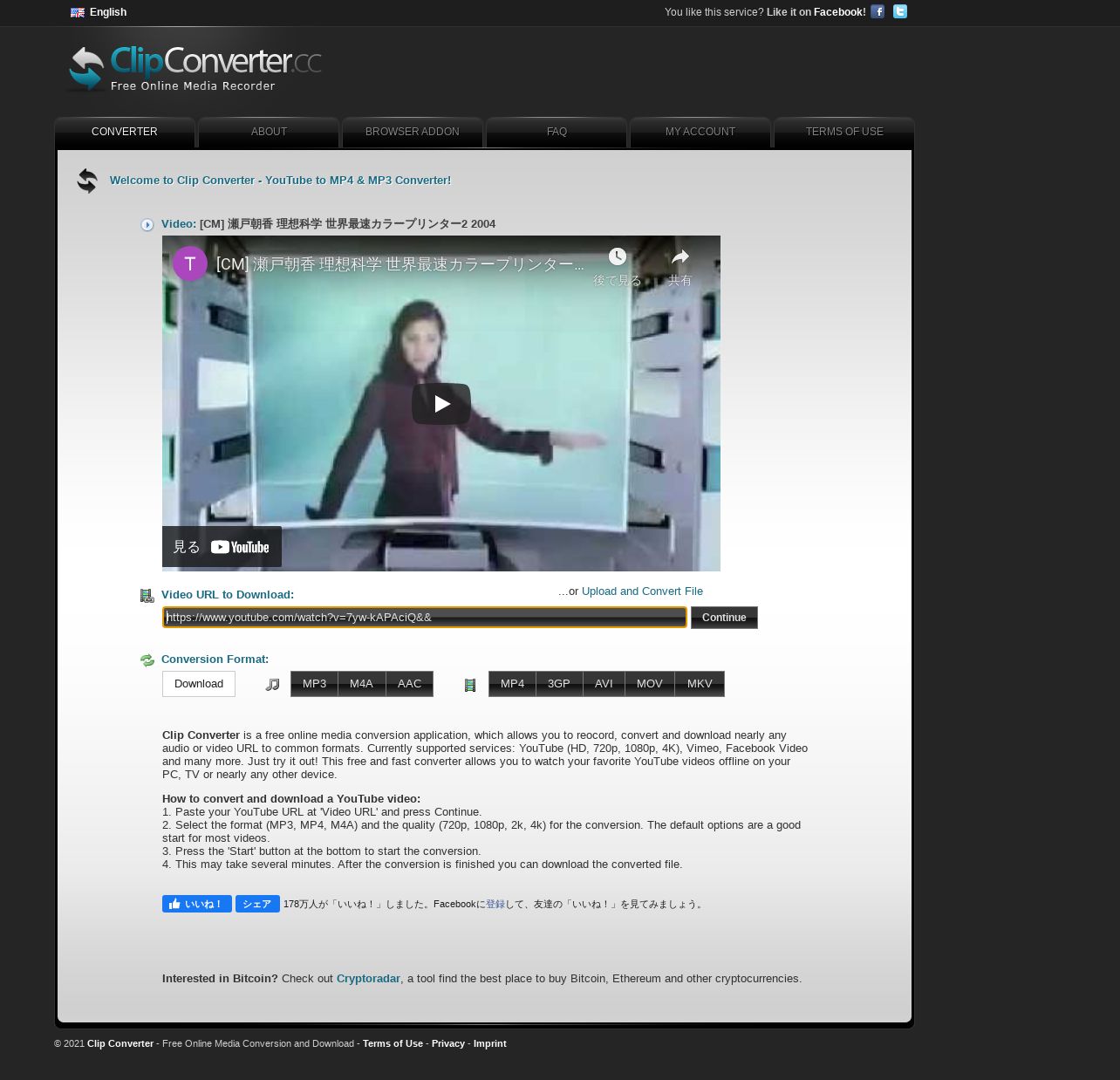1120x1080 pixels.
Task: Click Upload and Convert File link
Action: point(642,591)
